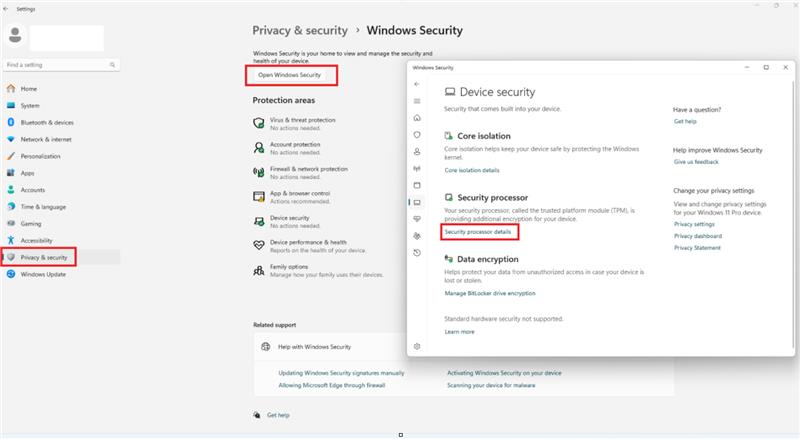Open the hamburger menu in Windows Security
Viewport: 800px width, 439px height.
pos(417,101)
